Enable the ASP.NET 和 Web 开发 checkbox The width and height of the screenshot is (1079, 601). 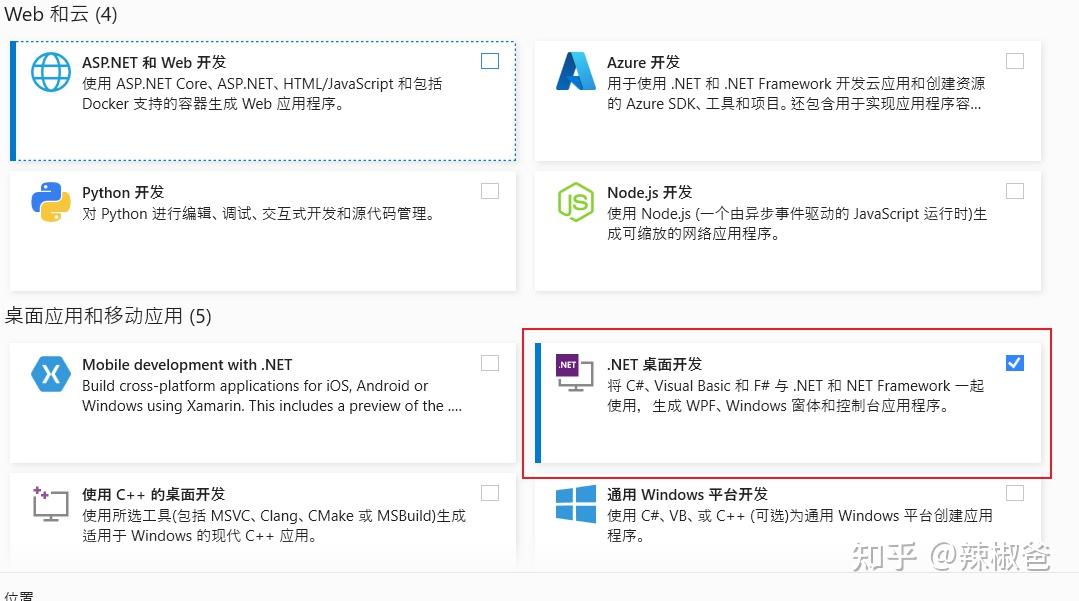tap(490, 61)
